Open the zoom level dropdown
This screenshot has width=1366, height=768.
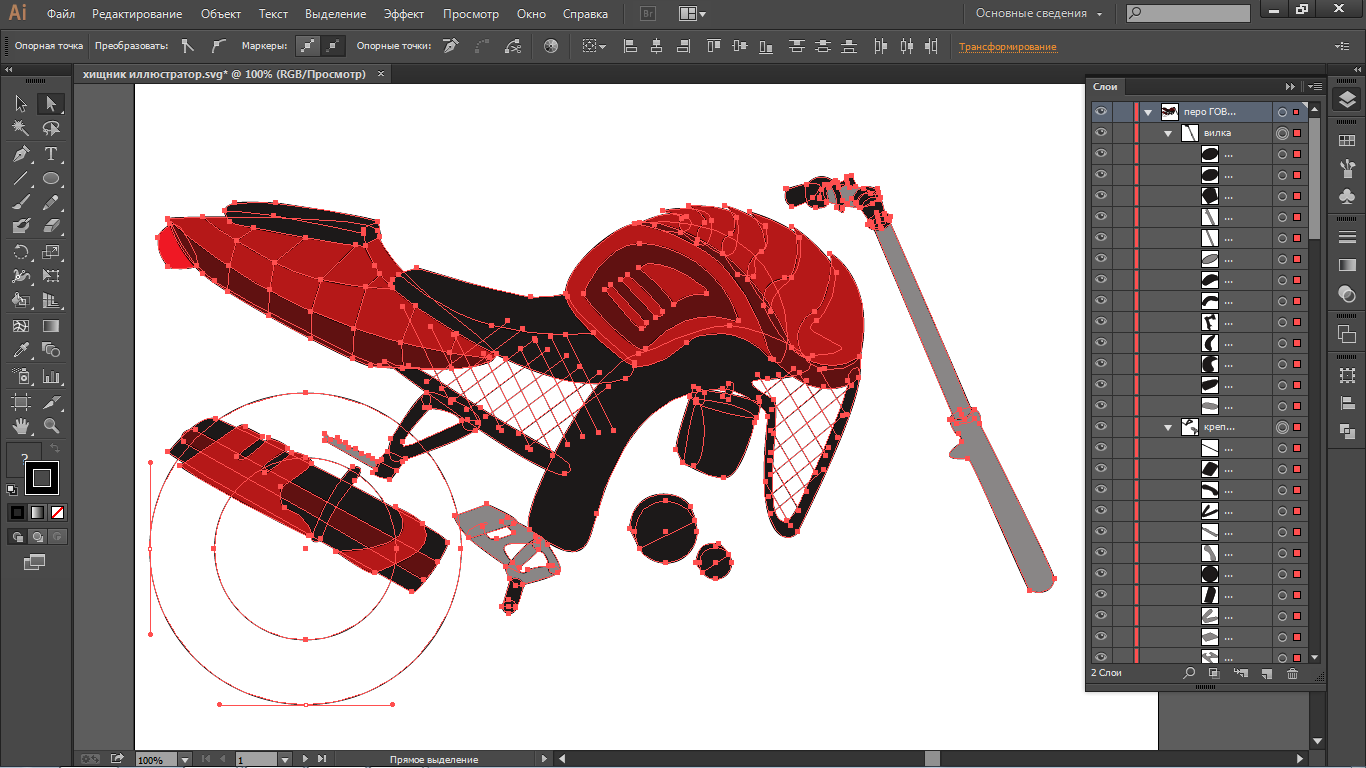click(x=185, y=760)
